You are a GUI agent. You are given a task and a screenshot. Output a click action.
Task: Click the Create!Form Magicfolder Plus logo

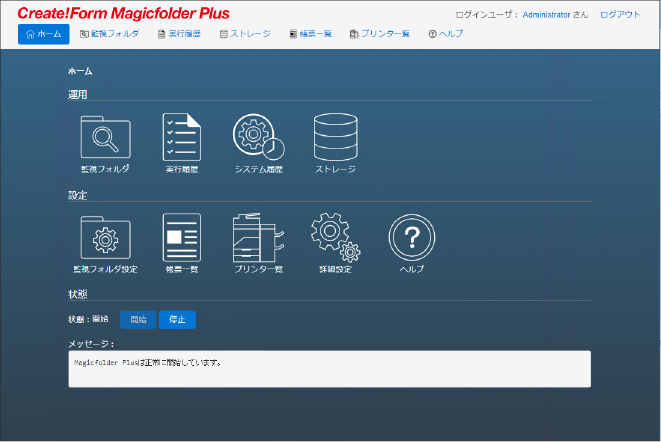coord(124,13)
